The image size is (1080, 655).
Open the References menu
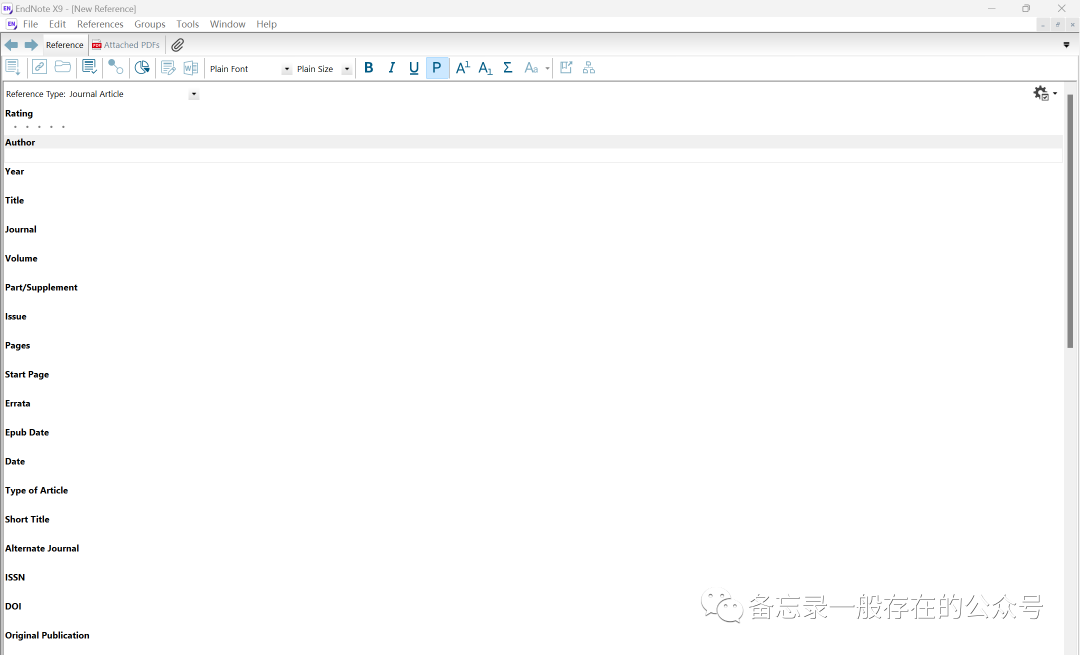(x=100, y=24)
